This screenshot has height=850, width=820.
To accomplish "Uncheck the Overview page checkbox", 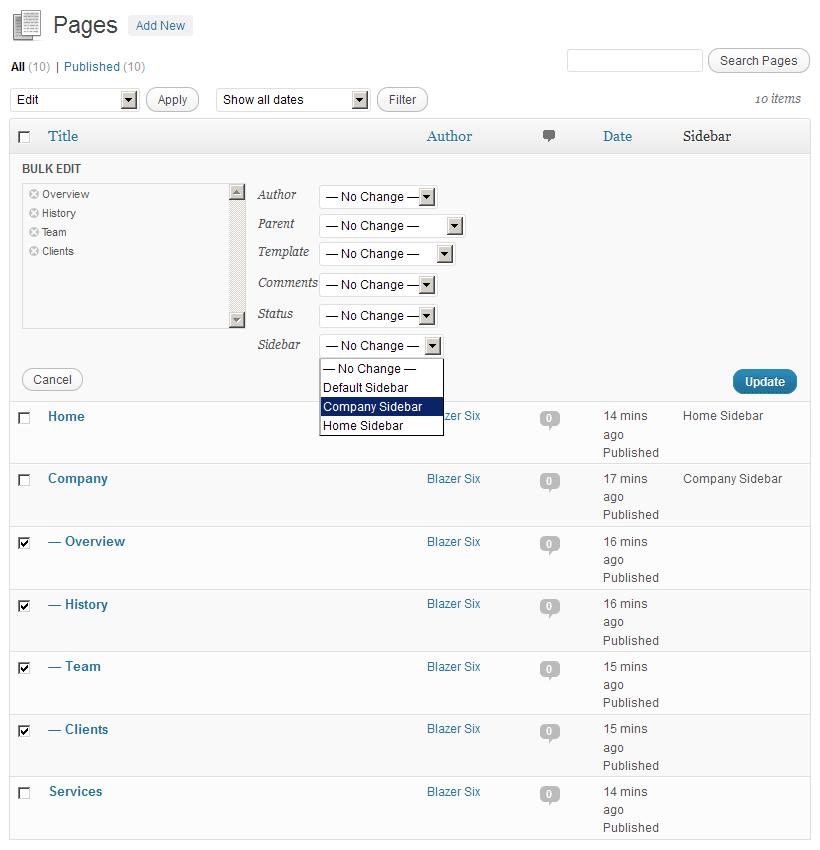I will [24, 543].
